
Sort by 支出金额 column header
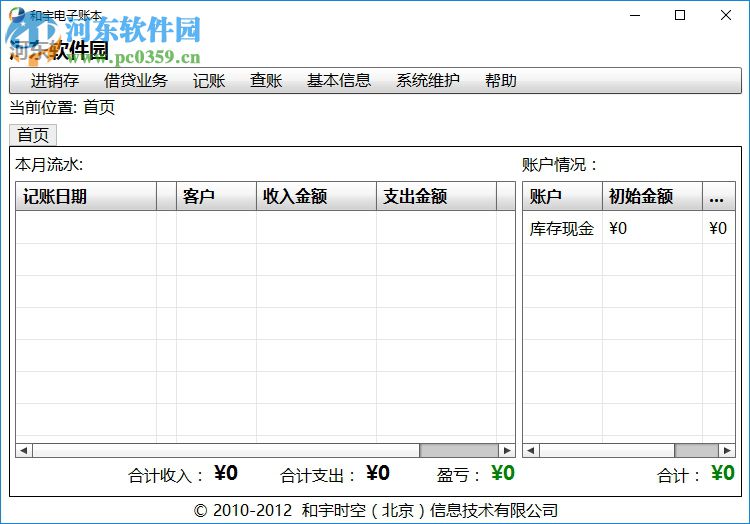[x=436, y=196]
